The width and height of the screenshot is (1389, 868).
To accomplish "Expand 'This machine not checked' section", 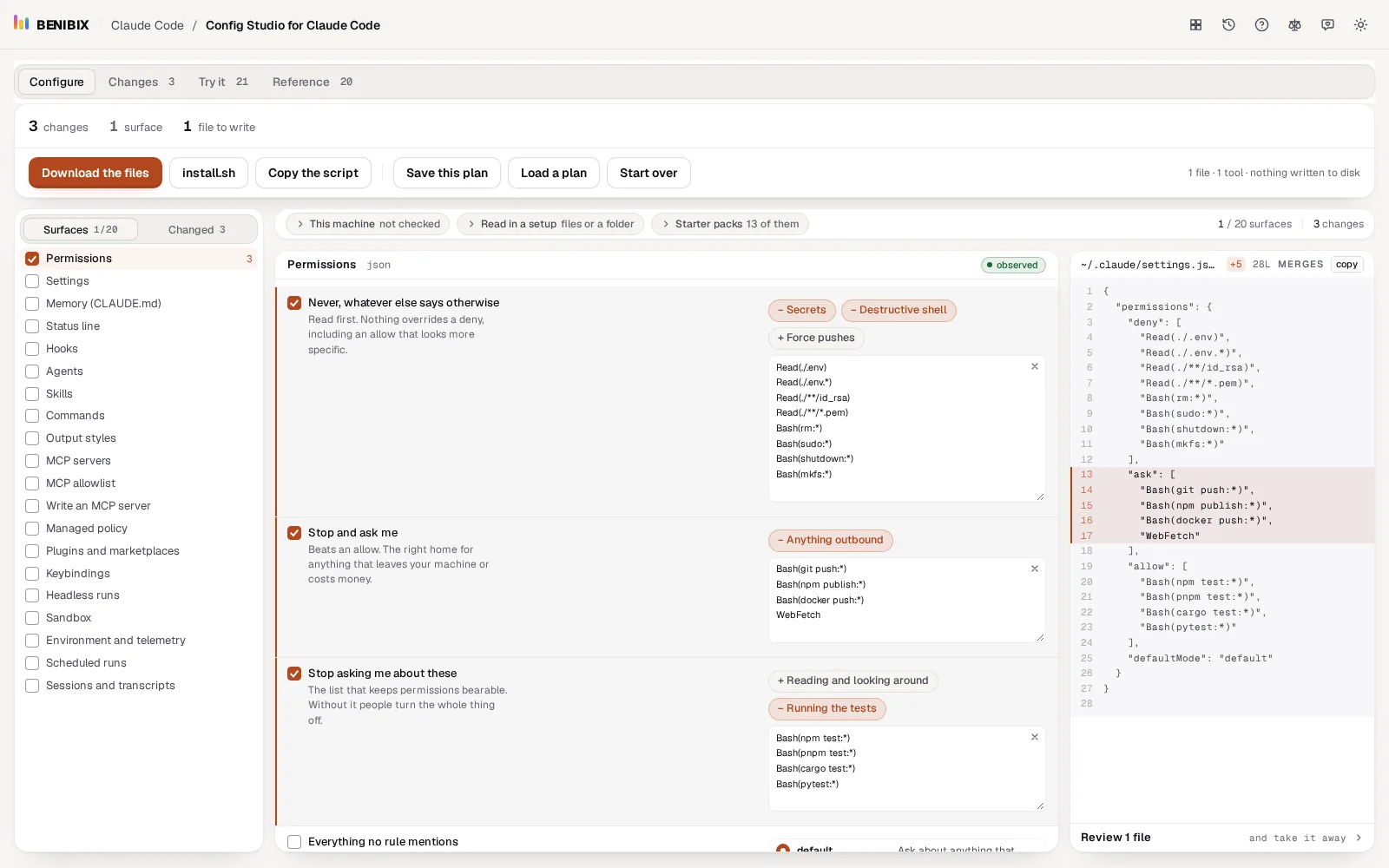I will click(x=367, y=224).
